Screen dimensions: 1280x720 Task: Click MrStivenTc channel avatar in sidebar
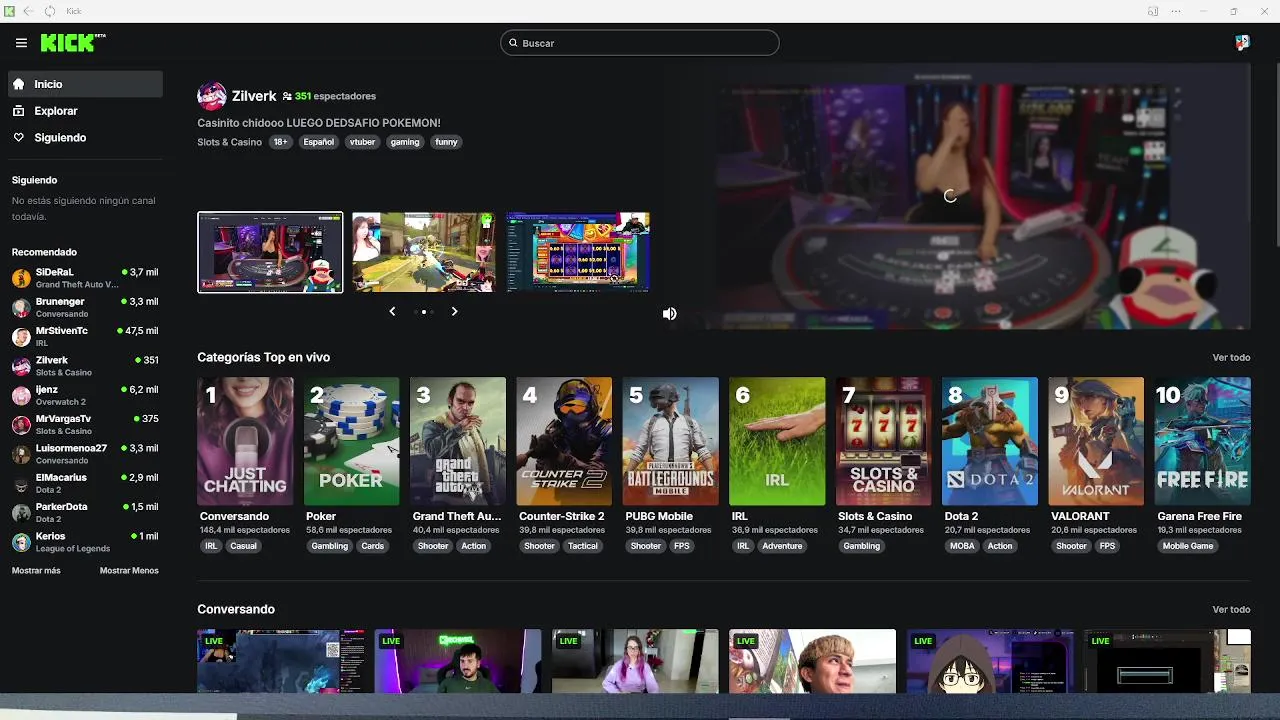21,337
